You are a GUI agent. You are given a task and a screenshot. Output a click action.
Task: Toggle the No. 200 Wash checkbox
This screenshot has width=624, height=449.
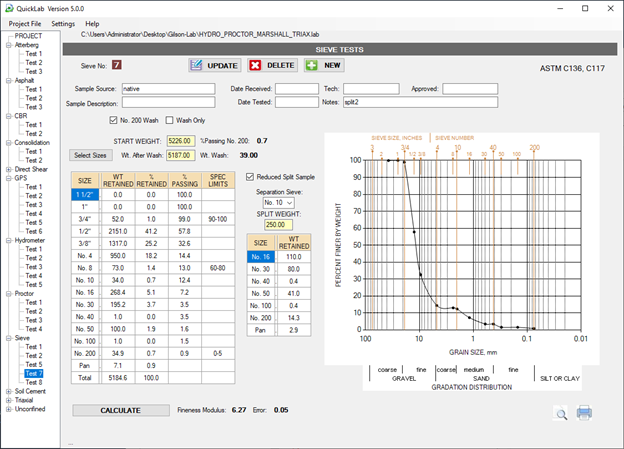pyautogui.click(x=113, y=120)
